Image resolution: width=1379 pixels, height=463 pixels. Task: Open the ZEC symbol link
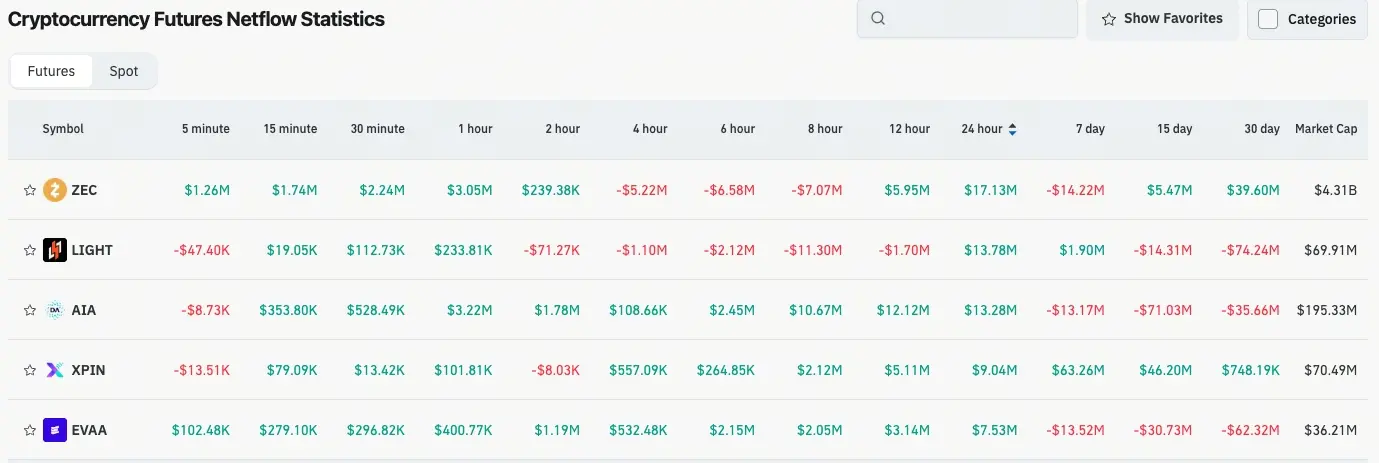coord(85,190)
